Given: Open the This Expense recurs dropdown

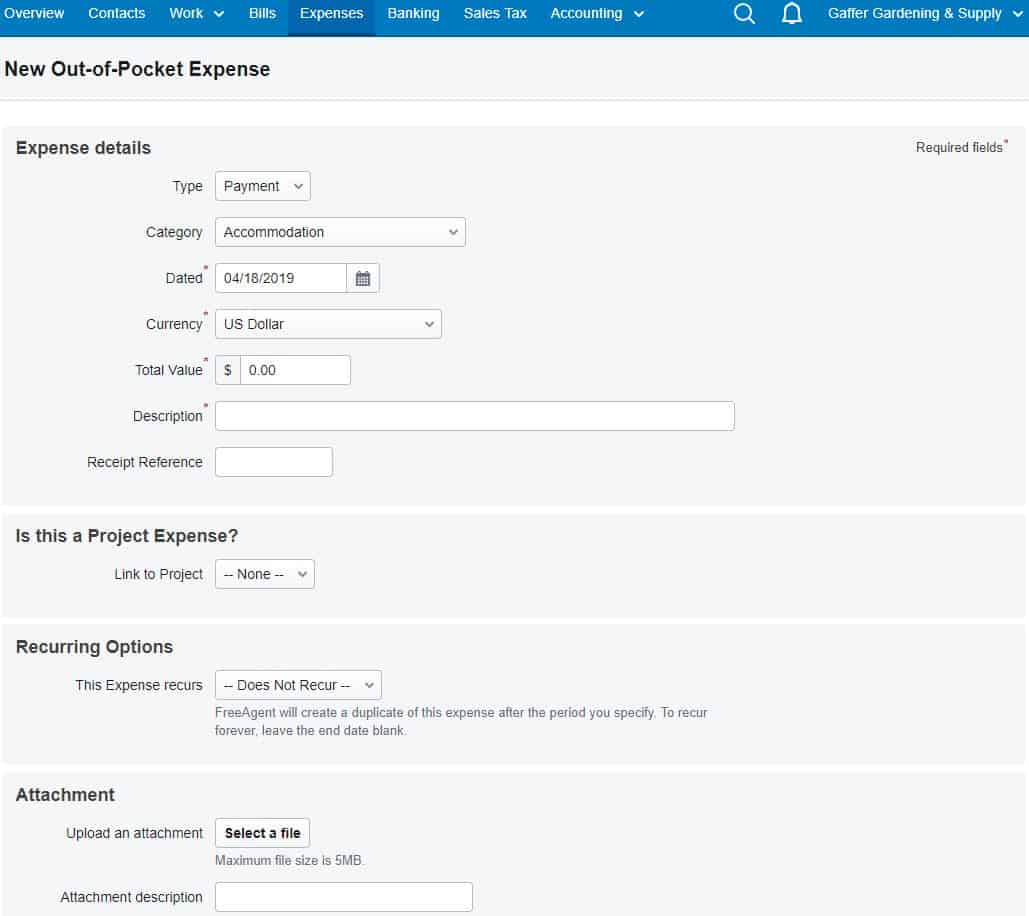Looking at the screenshot, I should [298, 685].
